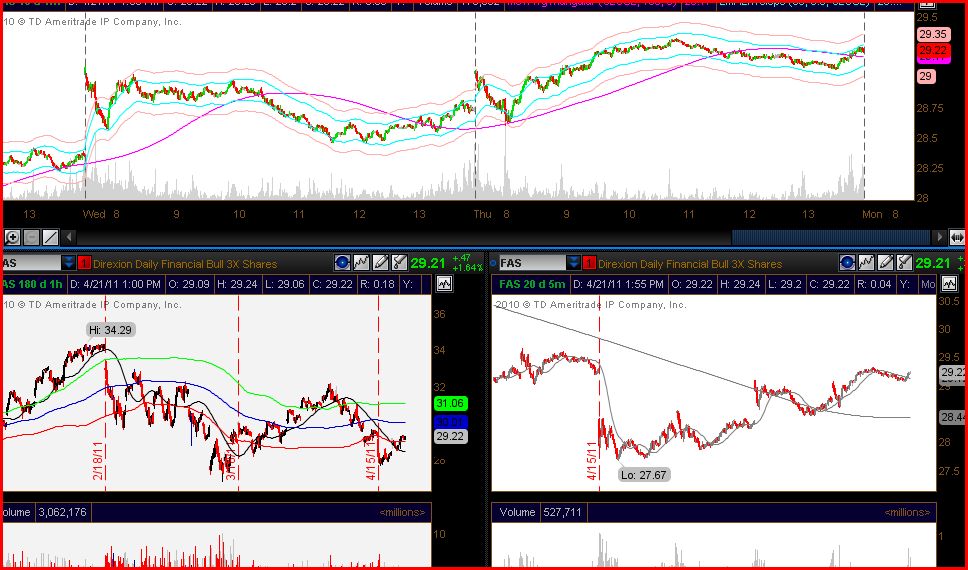Click the symbol input field in the left chart
This screenshot has height=570, width=968.
pos(31,264)
